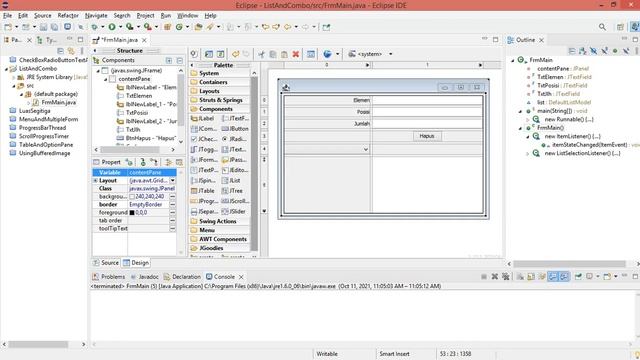Click Remove All Terminated Launches double-X icon in console
Viewport: 640px width, 360px height.
coord(506,277)
